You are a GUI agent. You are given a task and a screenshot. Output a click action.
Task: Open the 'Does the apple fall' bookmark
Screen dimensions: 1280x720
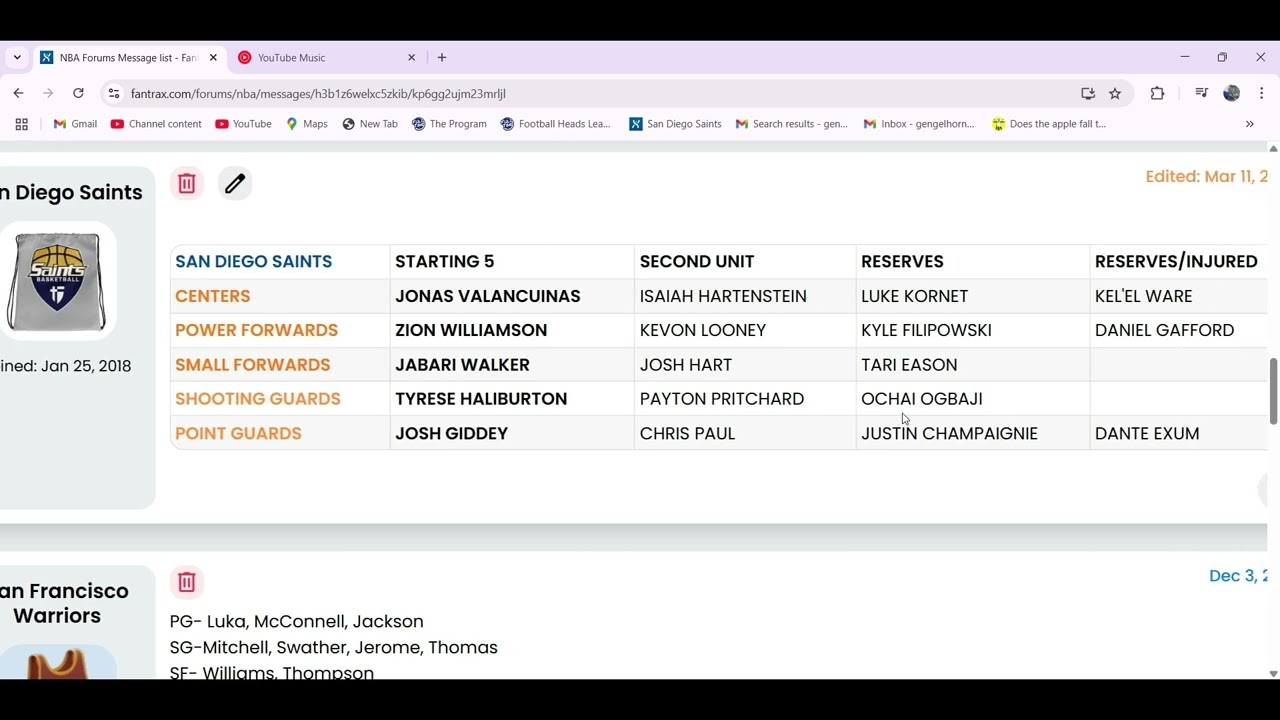(1049, 124)
